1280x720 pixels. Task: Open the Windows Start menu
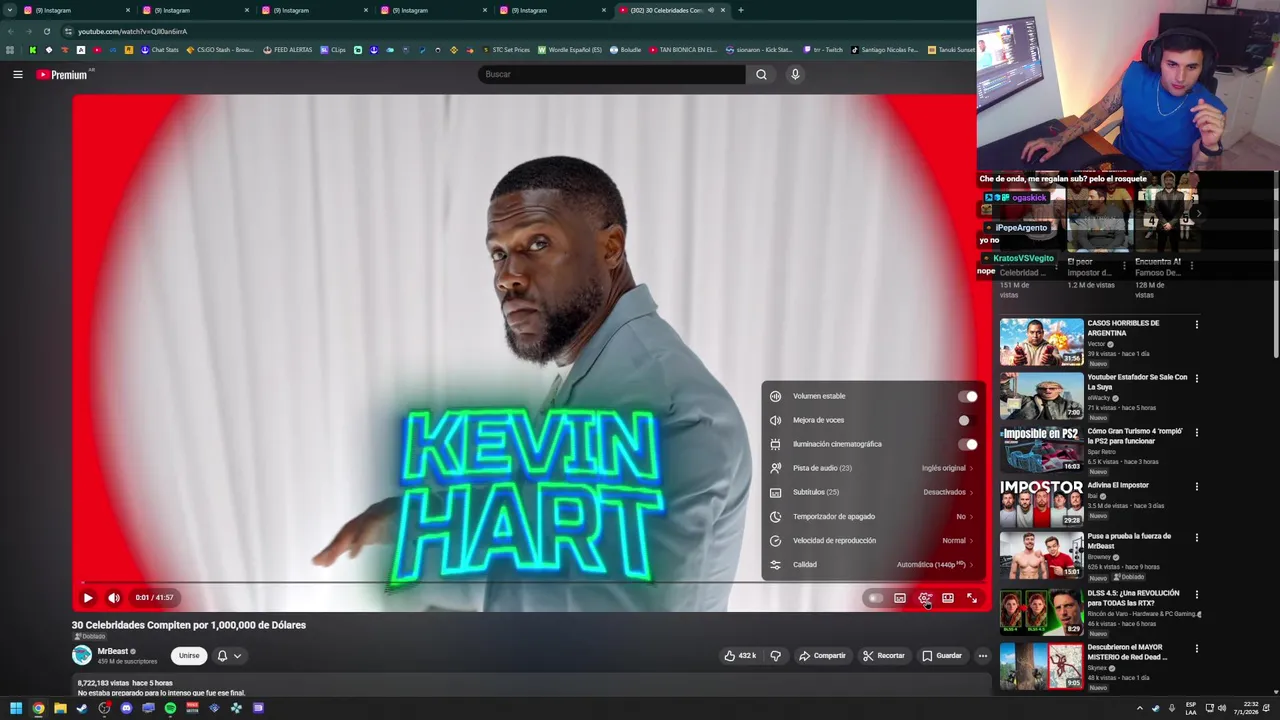15,708
